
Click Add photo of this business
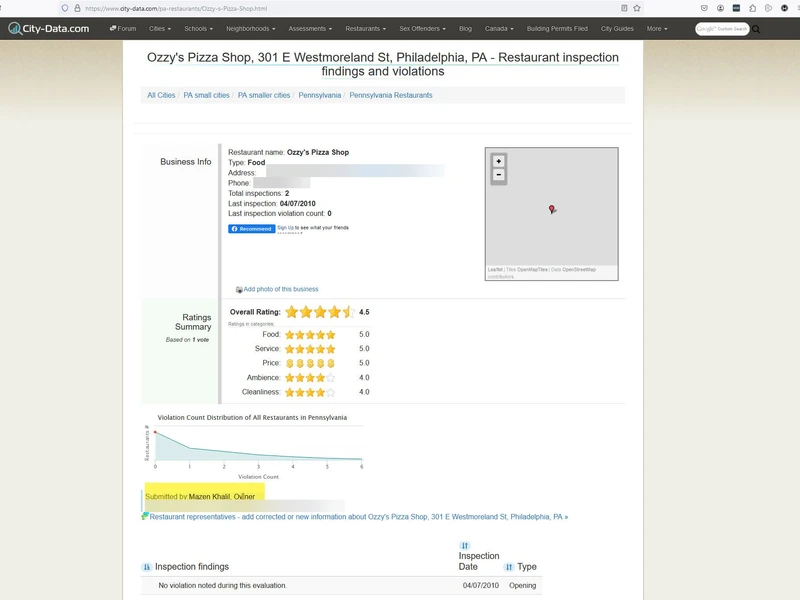[x=281, y=289]
